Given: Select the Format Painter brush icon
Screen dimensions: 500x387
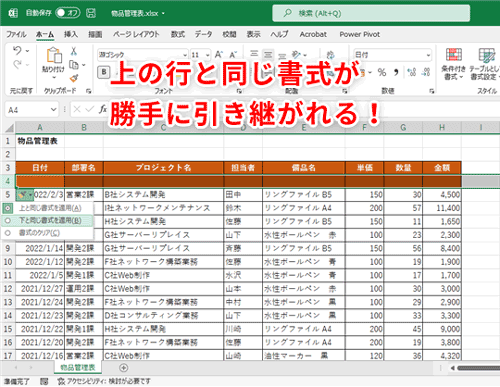Looking at the screenshot, I should [74, 79].
